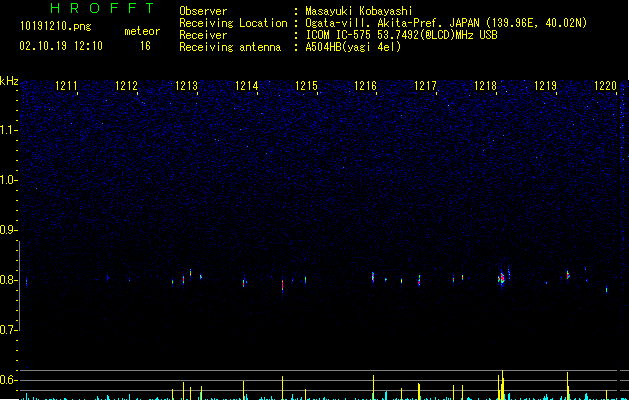This screenshot has width=629, height=400.
Task: Click the 1212 time marker
Action: pos(126,86)
